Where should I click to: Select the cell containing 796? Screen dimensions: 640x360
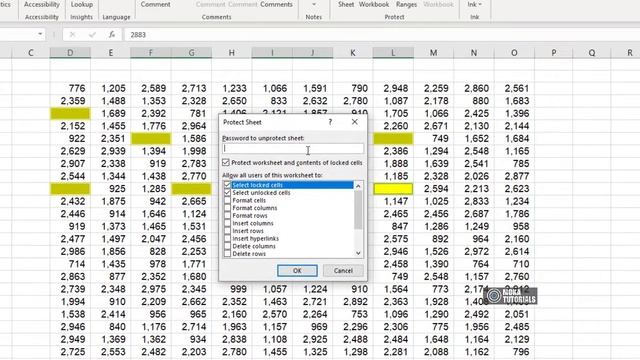[x=514, y=352]
